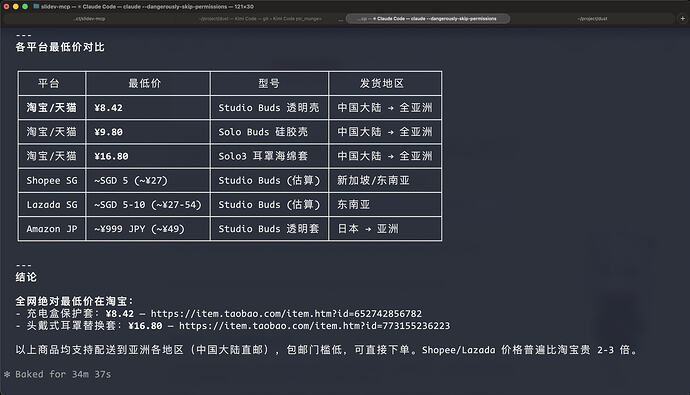Image resolution: width=690 pixels, height=395 pixels.
Task: Open the Taobao link ending 773155236223
Action: 314,326
